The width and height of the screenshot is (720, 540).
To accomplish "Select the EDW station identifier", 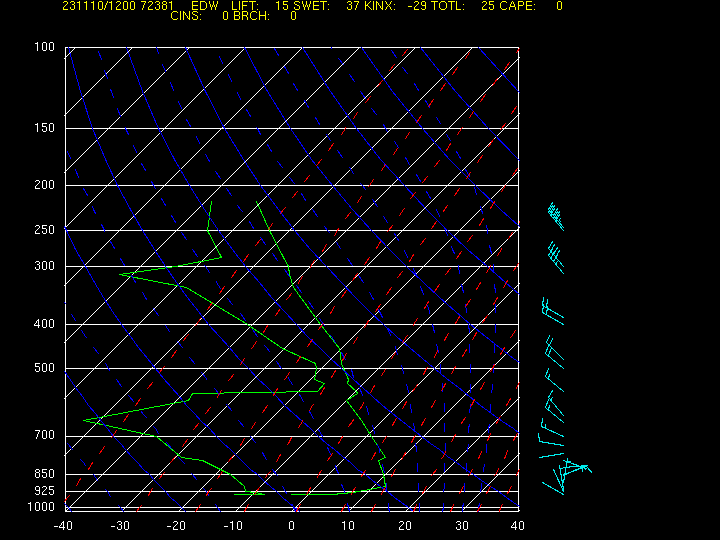I will pos(204,6).
